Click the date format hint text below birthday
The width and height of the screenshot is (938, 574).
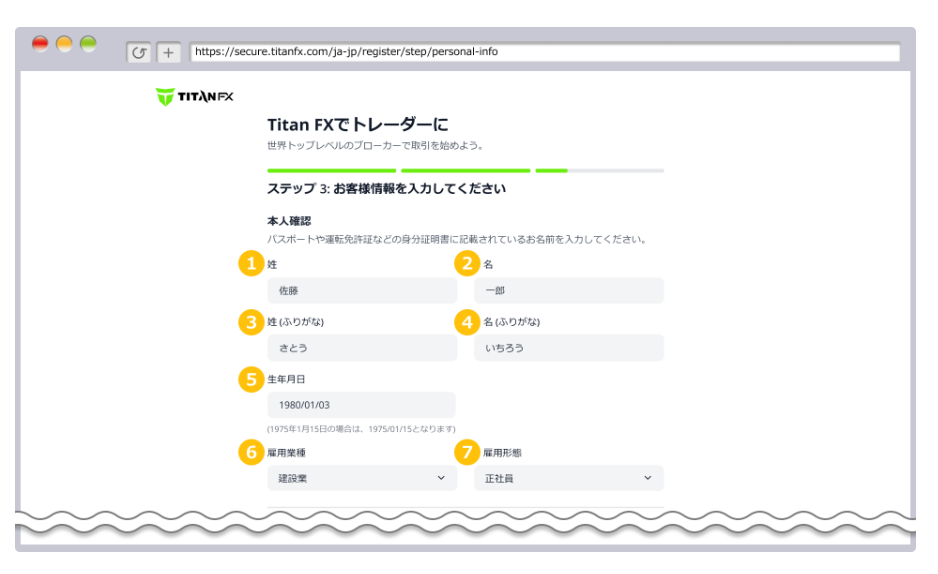point(361,429)
